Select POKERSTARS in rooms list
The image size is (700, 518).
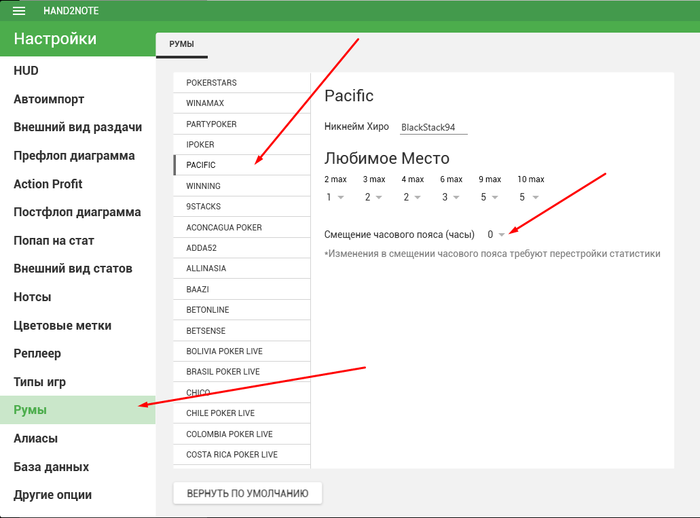coord(242,83)
